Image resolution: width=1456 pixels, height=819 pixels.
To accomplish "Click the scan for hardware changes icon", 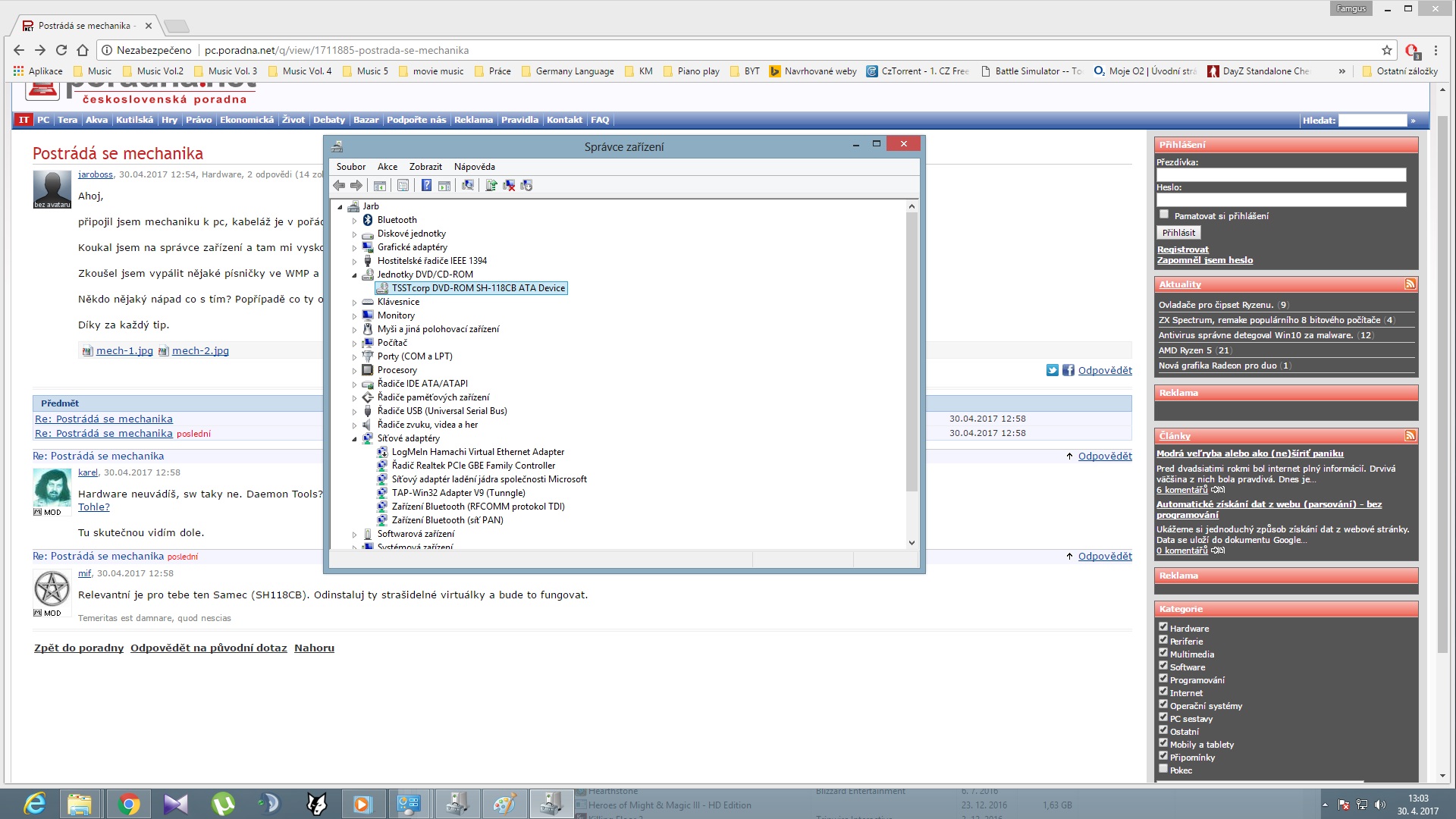I will click(468, 186).
